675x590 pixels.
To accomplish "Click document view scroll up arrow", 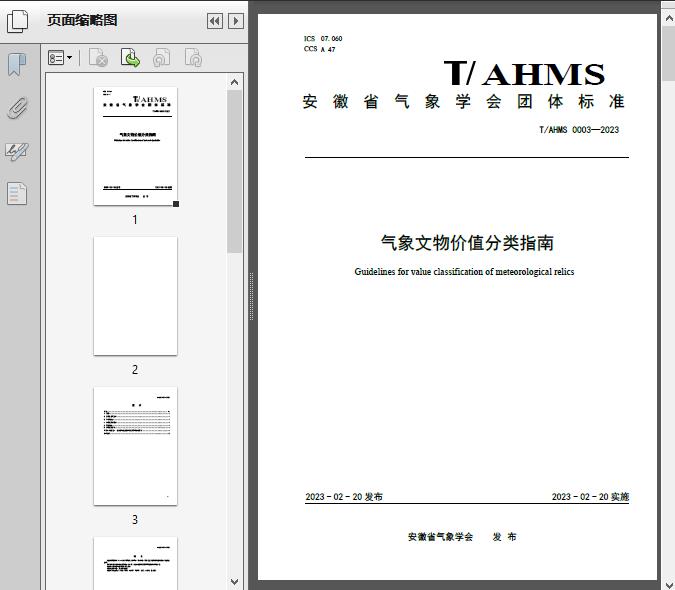I will 669,18.
